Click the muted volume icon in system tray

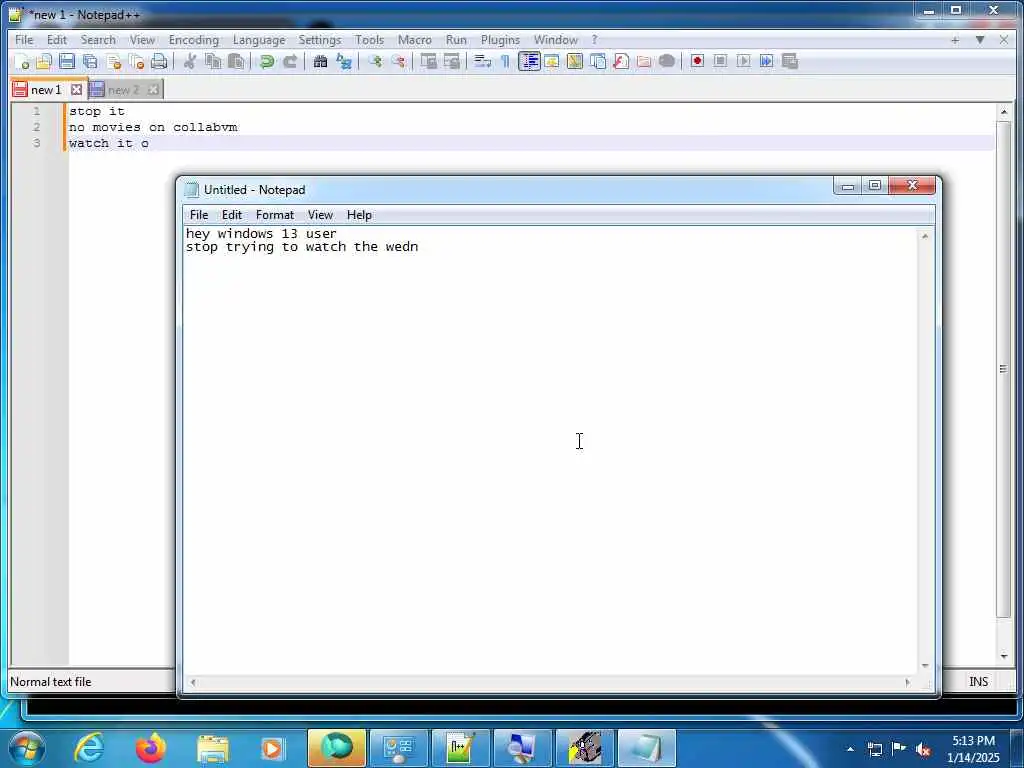pos(923,749)
